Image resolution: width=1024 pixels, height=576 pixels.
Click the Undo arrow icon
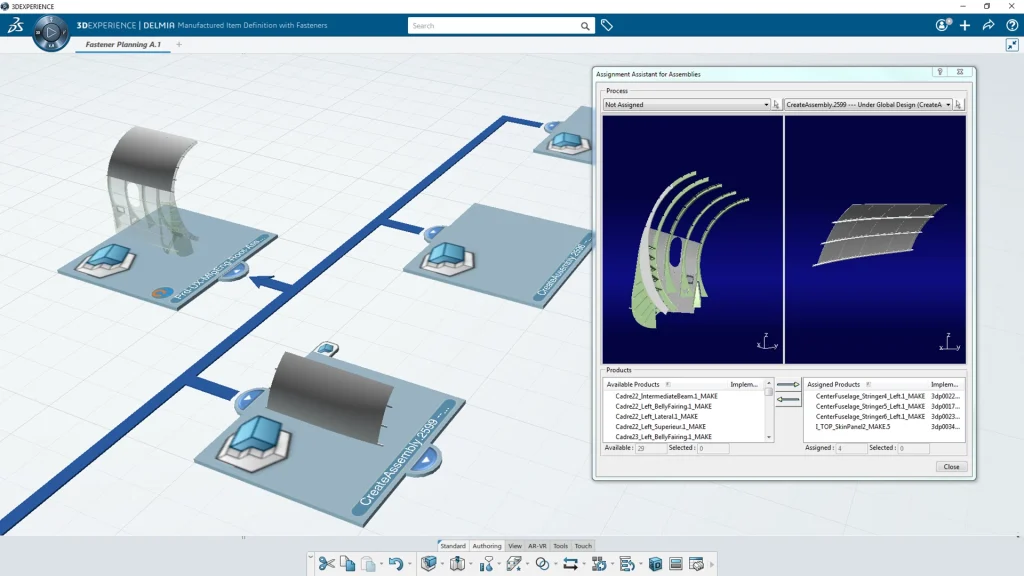point(395,564)
